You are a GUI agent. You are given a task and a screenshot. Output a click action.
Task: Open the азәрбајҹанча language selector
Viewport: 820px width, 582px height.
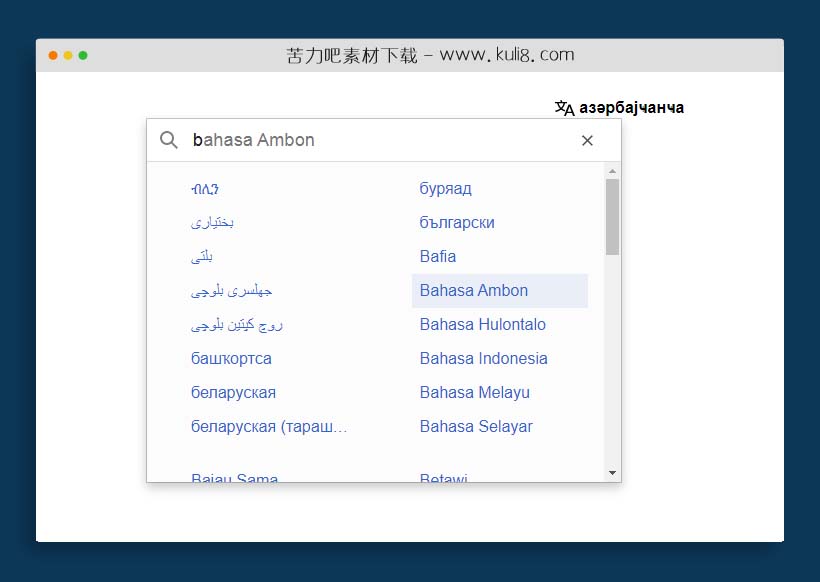pos(631,108)
